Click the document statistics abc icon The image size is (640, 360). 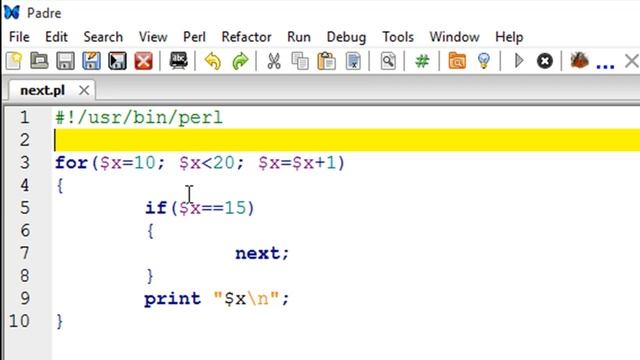178,61
